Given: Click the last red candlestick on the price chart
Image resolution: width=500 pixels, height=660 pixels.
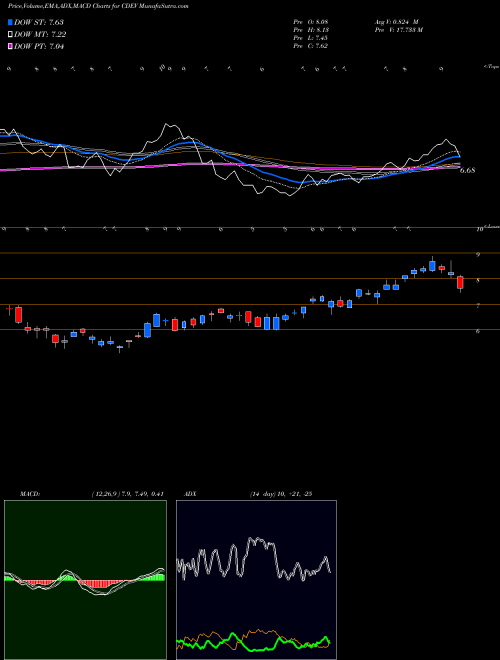Looking at the screenshot, I should pyautogui.click(x=460, y=282).
